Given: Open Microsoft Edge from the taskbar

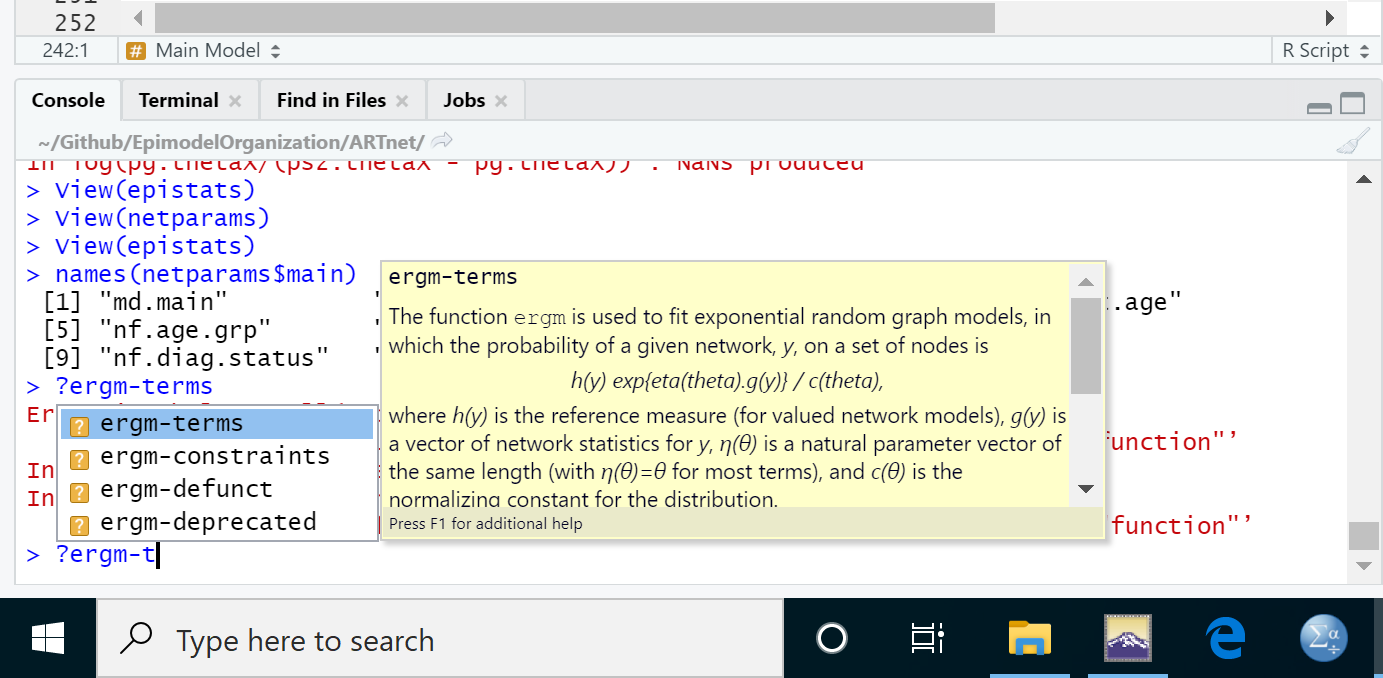Looking at the screenshot, I should 1226,638.
